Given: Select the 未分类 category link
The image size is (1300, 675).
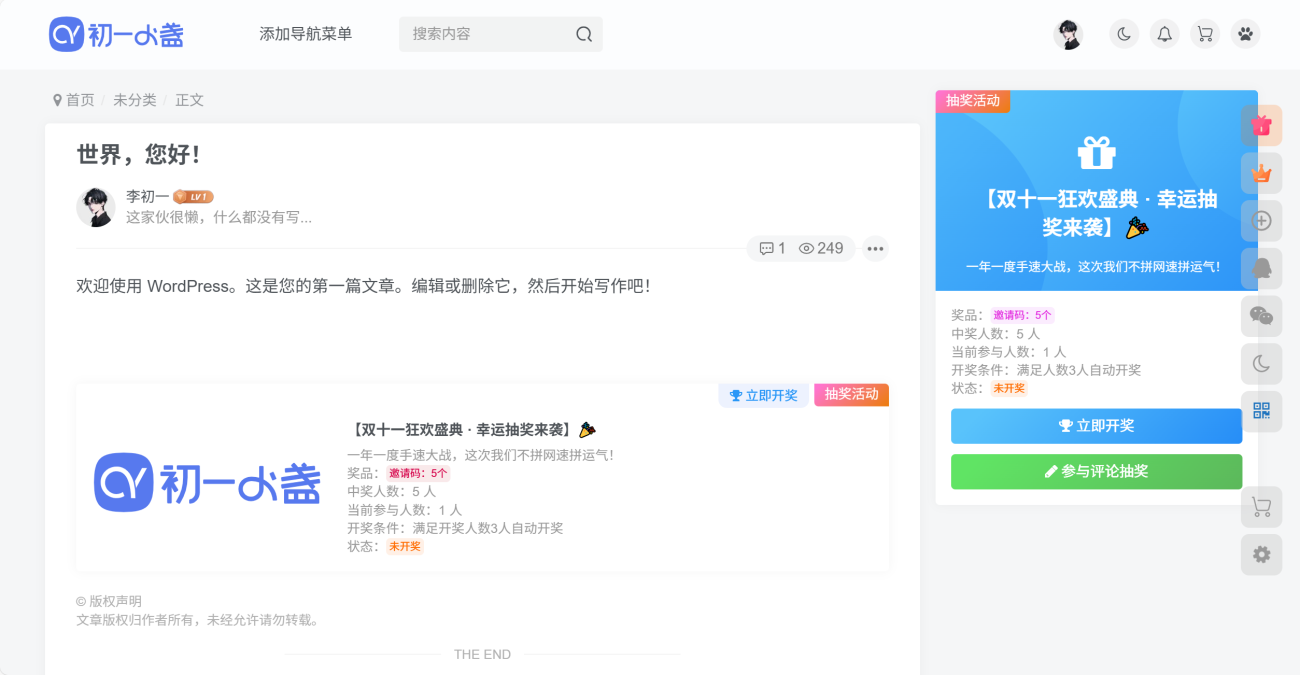Looking at the screenshot, I should tap(134, 99).
